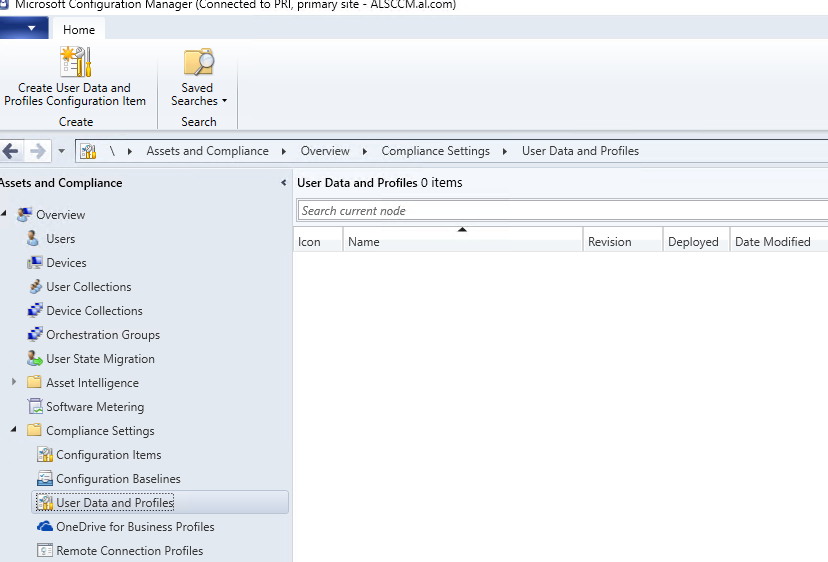Collapse the Compliance Settings node
The height and width of the screenshot is (562, 828).
click(14, 429)
